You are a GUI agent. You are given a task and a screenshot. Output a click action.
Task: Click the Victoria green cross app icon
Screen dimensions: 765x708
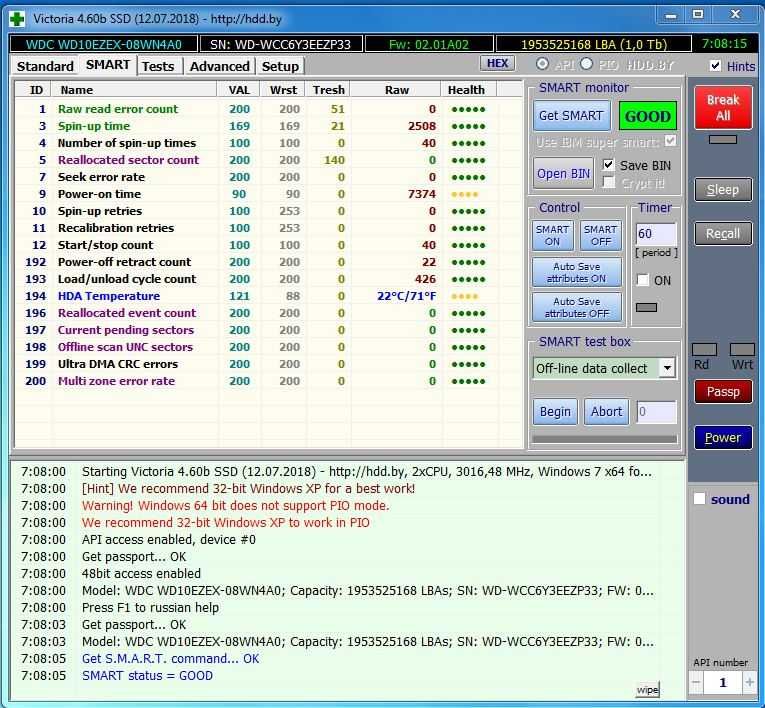tap(17, 19)
